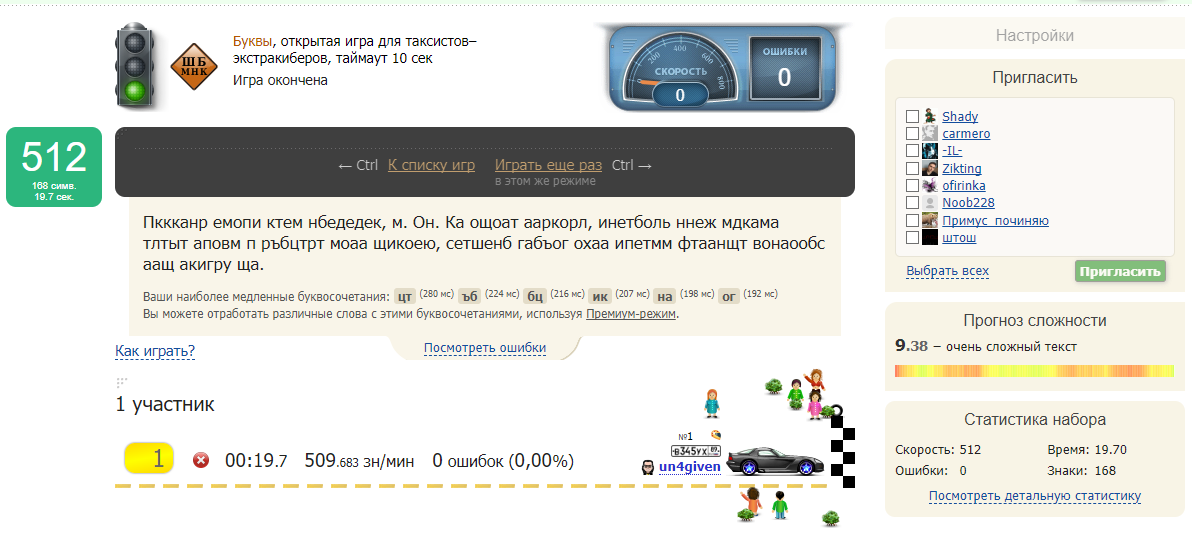Click Zikting's avatar icon
The image size is (1192, 539).
[930, 169]
